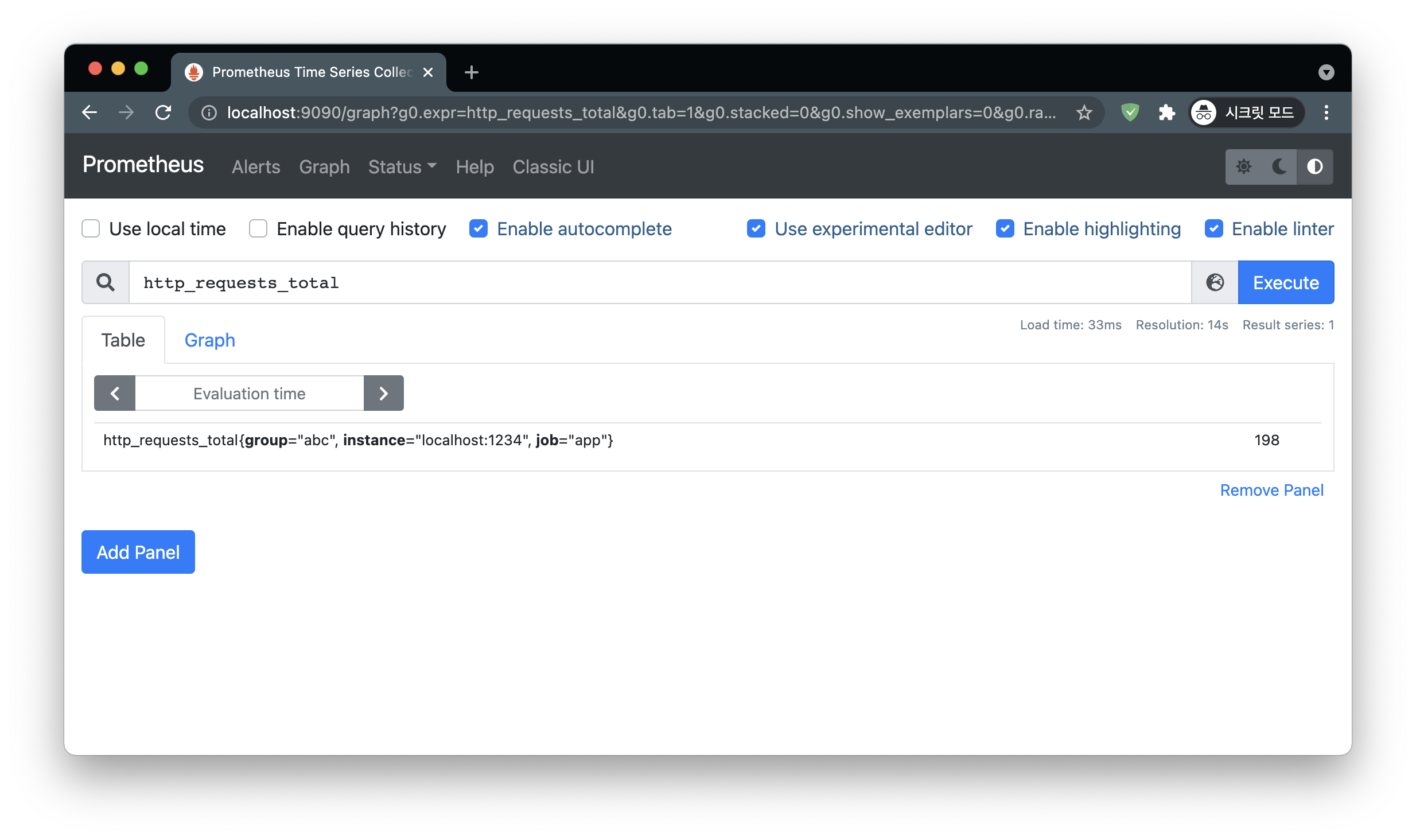The image size is (1416, 840).
Task: Bookmark this page with star icon
Action: 1084,112
